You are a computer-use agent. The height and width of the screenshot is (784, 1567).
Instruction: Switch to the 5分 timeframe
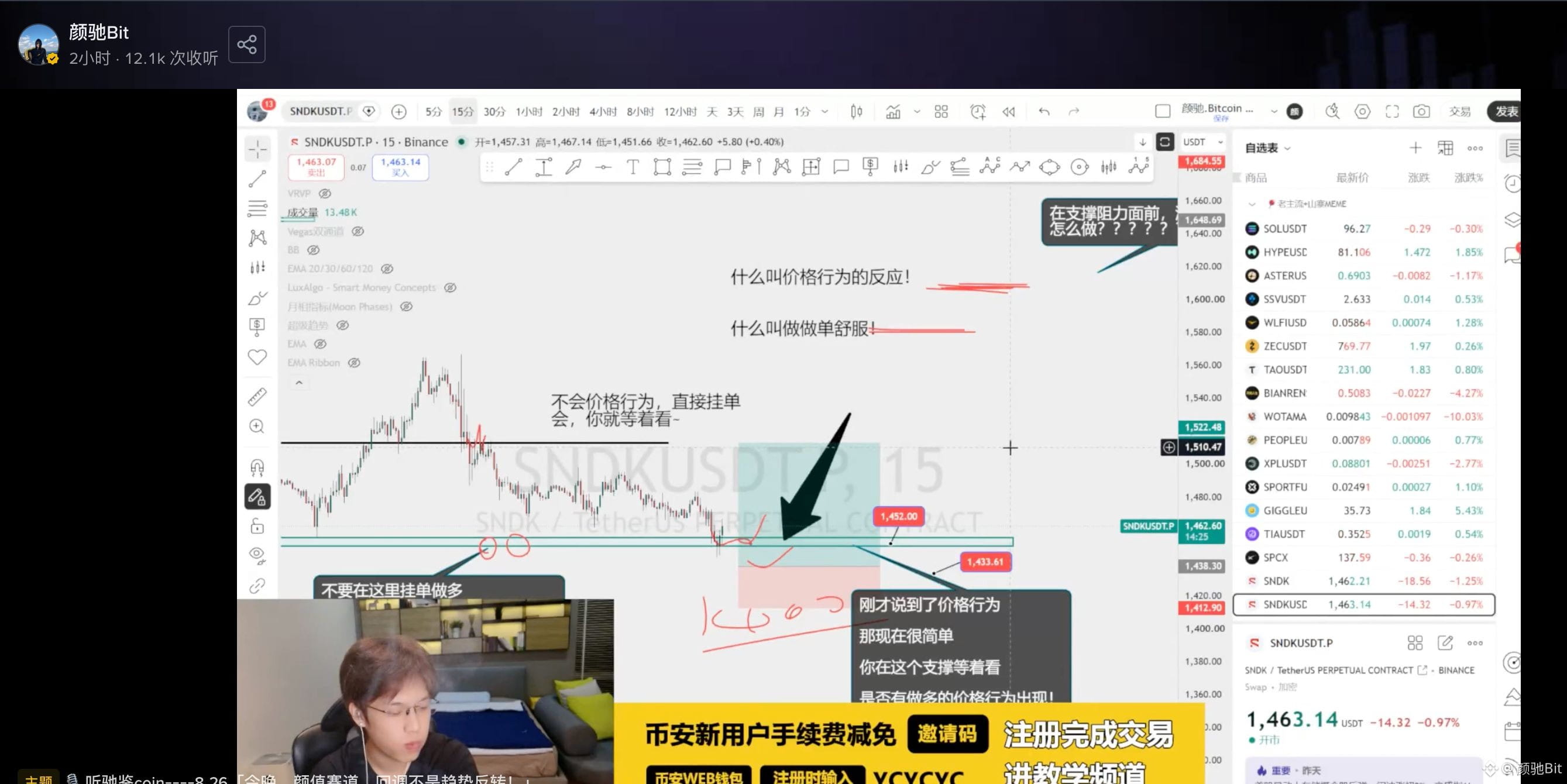pyautogui.click(x=434, y=111)
